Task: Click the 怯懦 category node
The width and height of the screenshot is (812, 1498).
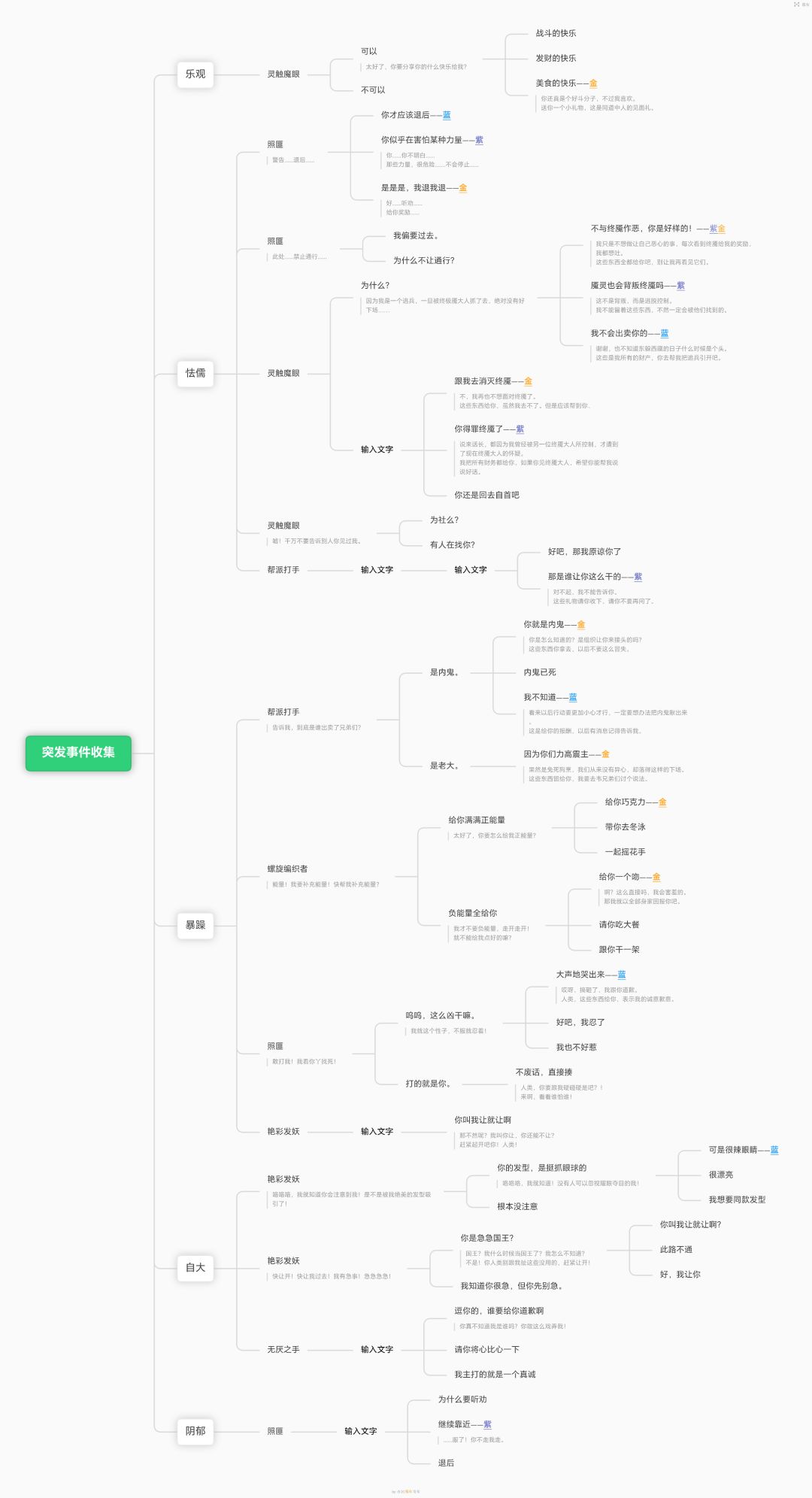Action: 195,374
